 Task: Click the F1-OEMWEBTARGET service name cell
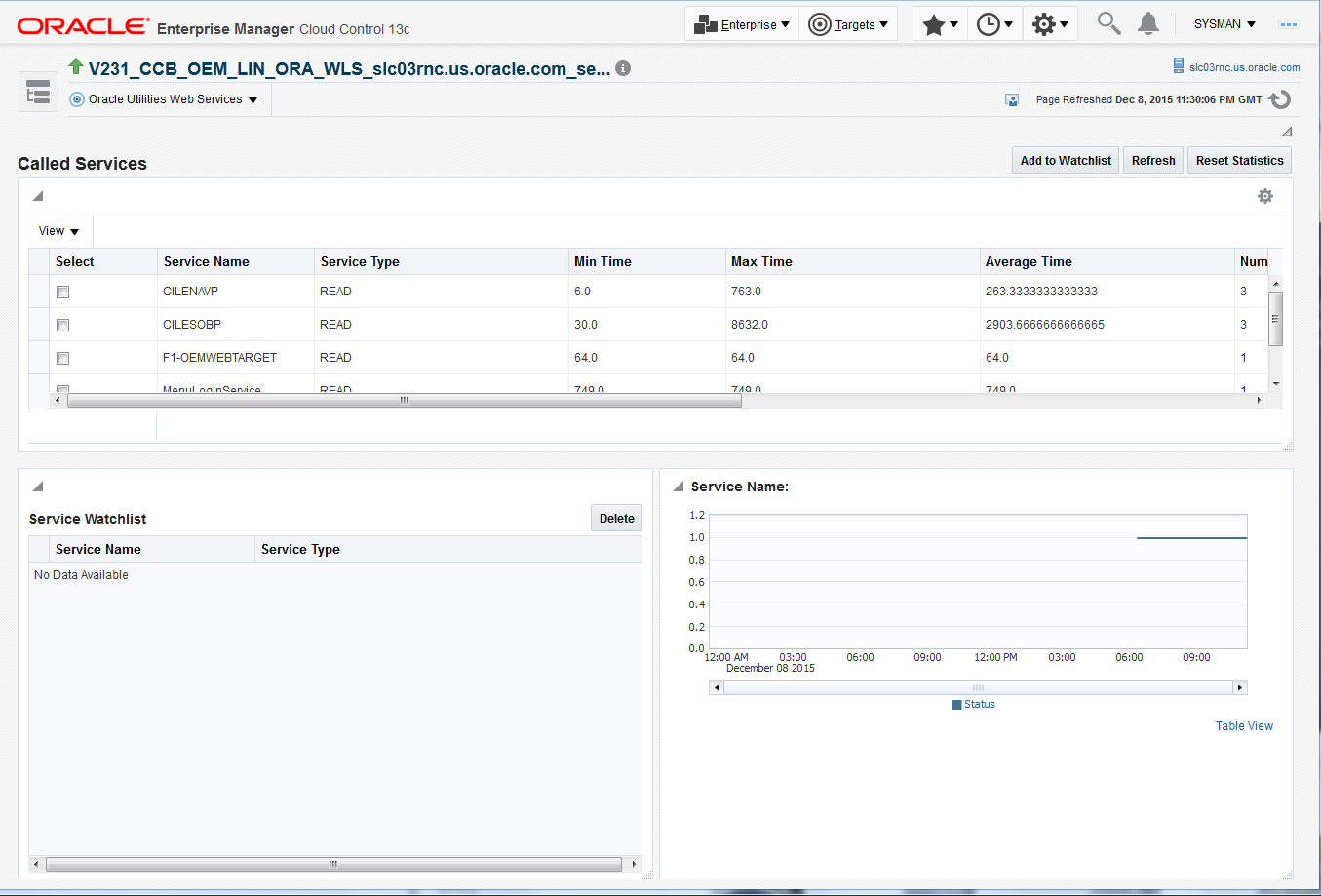[219, 358]
